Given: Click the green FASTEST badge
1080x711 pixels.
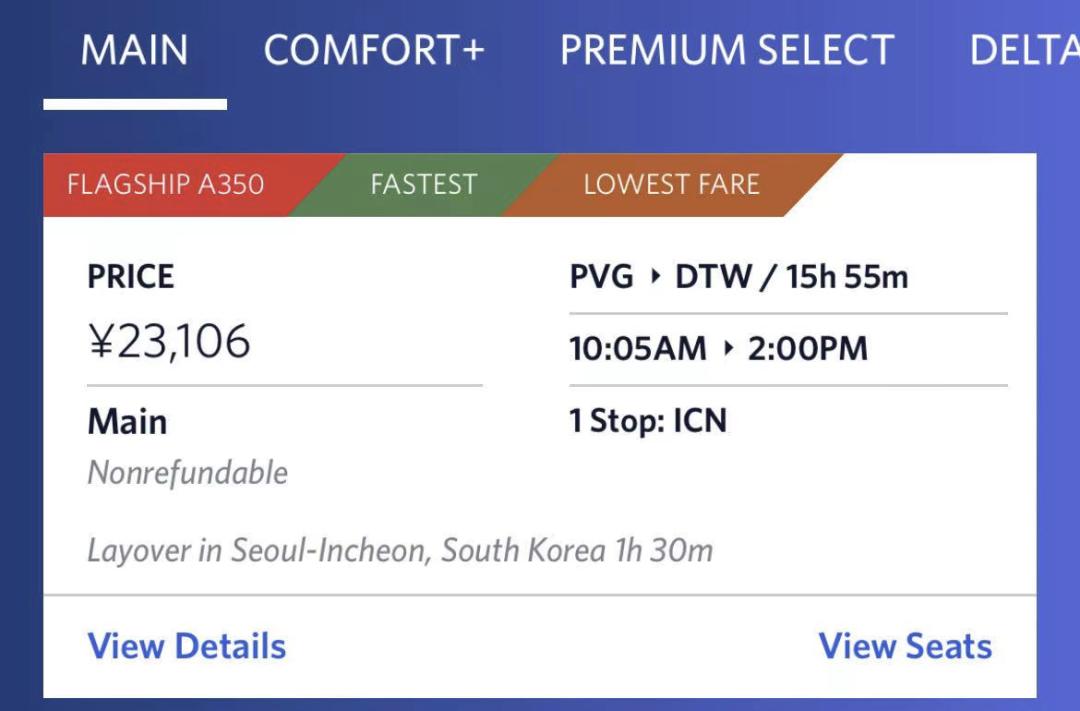Looking at the screenshot, I should (423, 185).
